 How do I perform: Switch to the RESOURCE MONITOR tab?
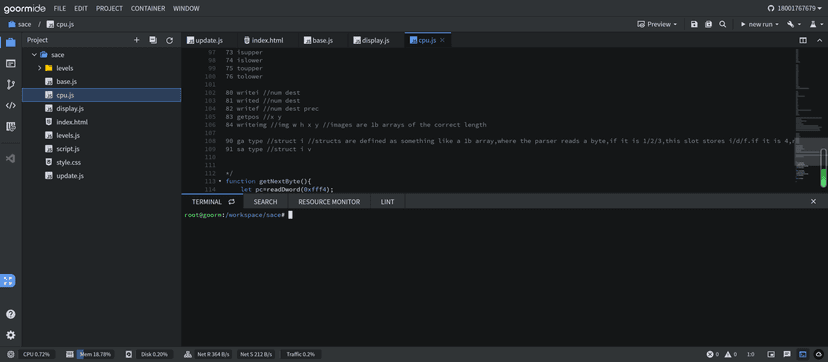coord(329,202)
